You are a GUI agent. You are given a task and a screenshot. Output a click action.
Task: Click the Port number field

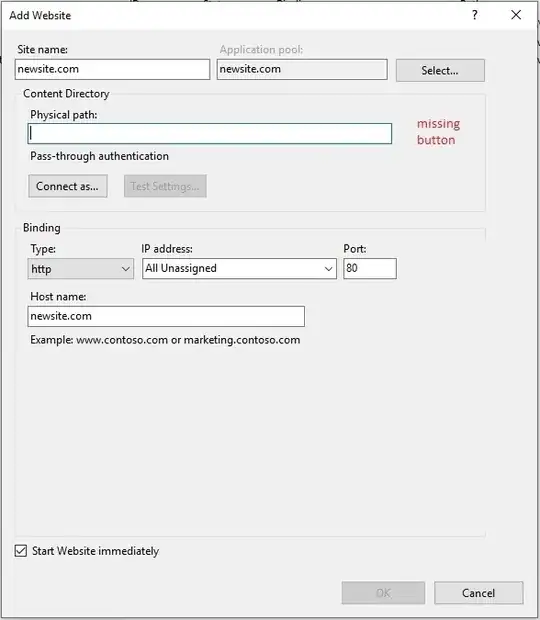click(370, 268)
